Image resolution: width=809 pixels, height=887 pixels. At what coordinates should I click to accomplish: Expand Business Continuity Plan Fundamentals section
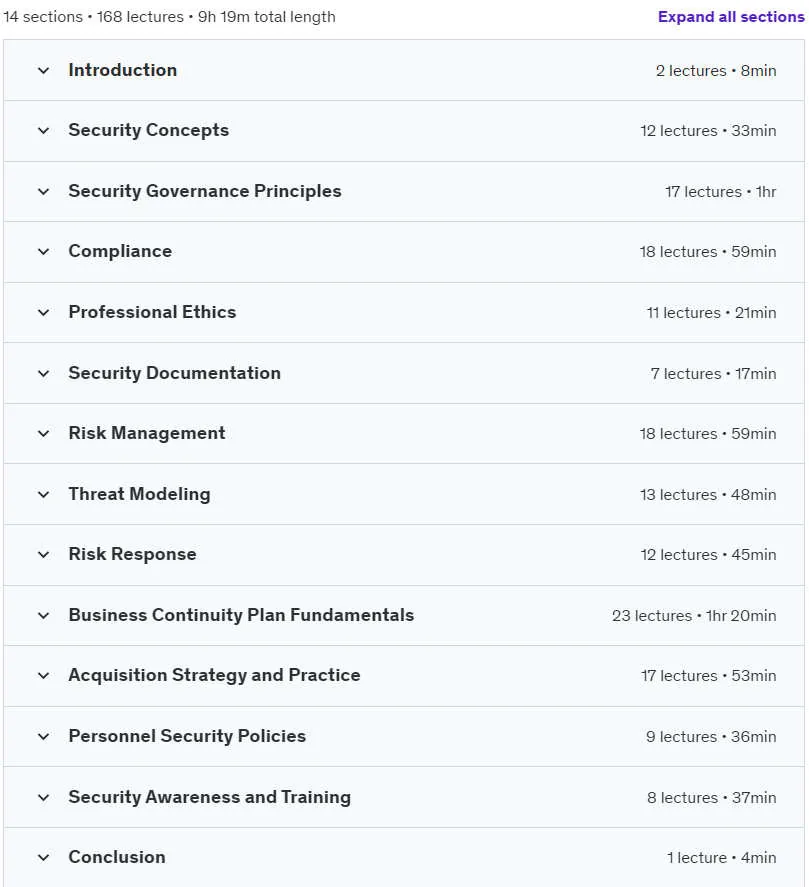point(404,615)
